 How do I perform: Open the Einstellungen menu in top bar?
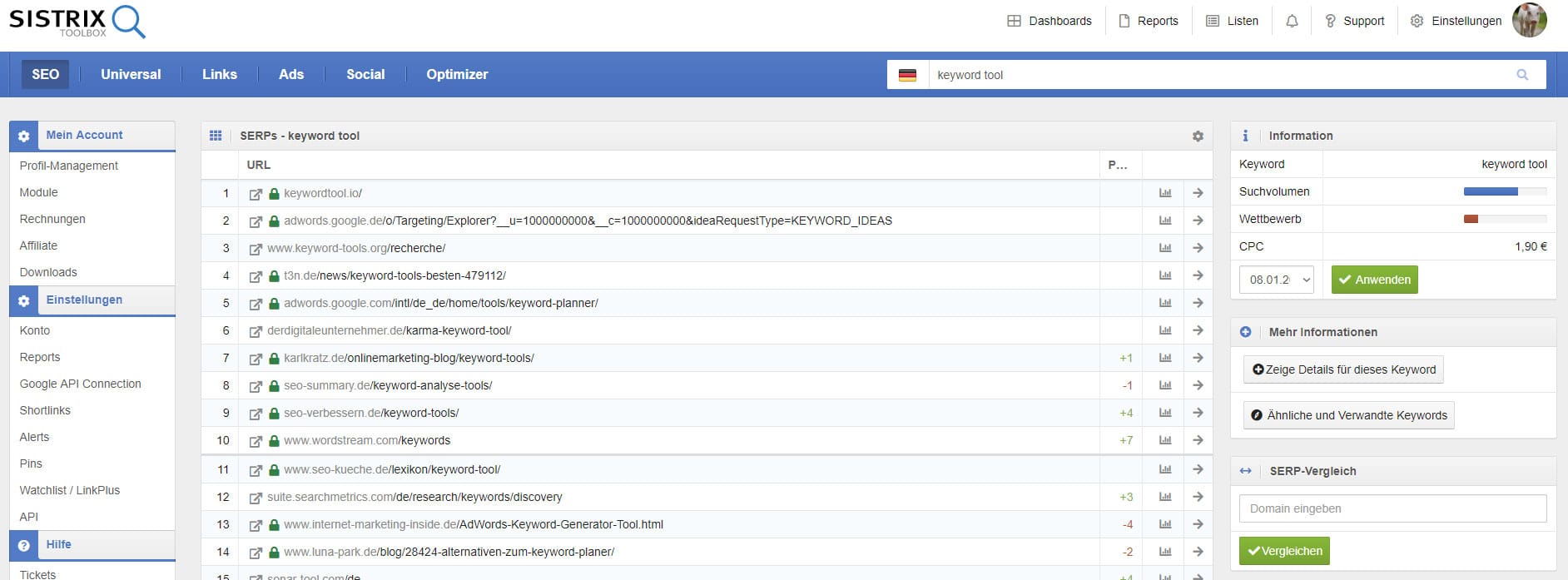pyautogui.click(x=1456, y=21)
